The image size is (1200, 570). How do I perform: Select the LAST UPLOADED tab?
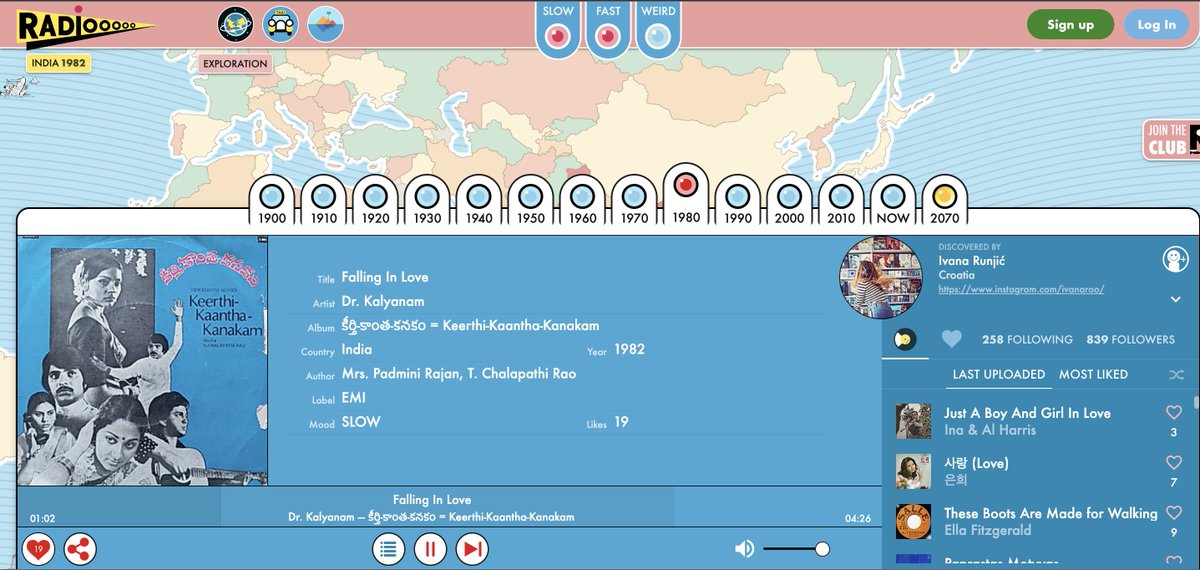click(999, 374)
